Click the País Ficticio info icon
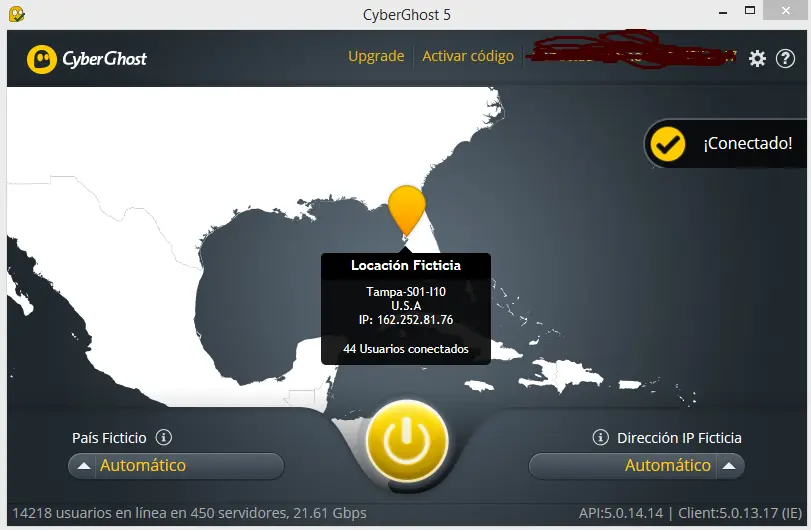The width and height of the screenshot is (811, 530). point(164,437)
